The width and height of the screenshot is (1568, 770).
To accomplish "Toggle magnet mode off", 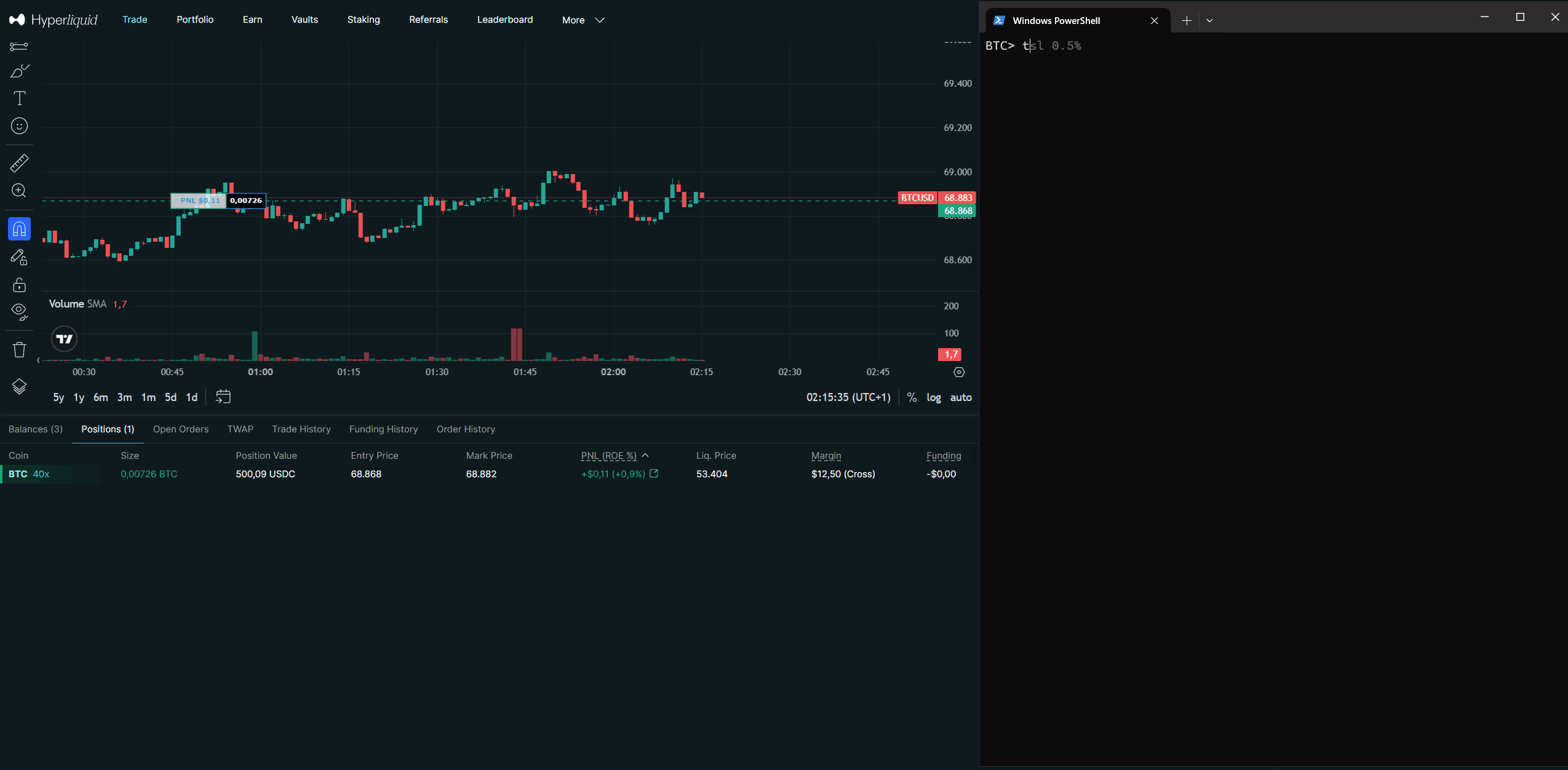I will pos(18,228).
